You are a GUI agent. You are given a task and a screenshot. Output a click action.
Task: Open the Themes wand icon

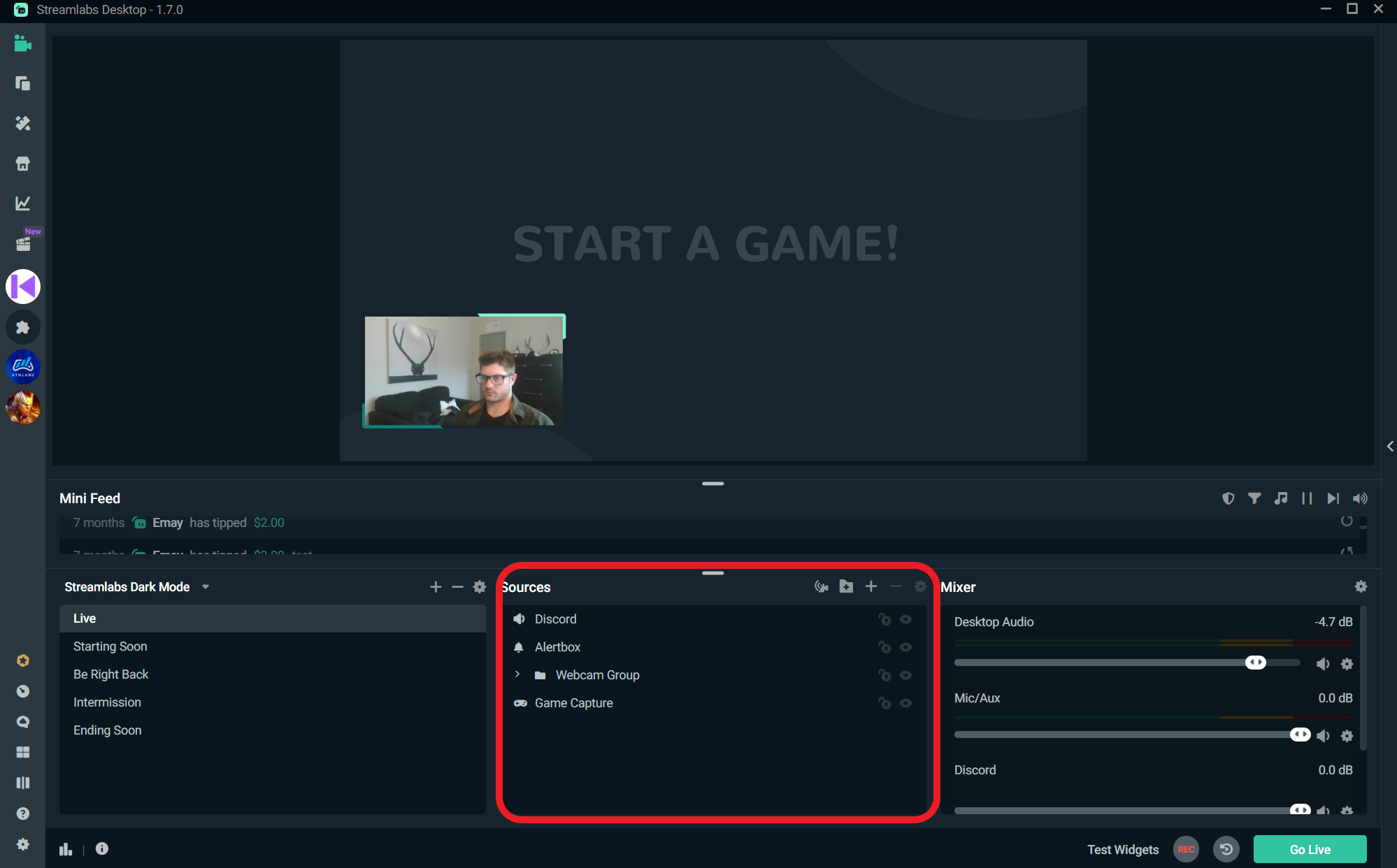22,123
